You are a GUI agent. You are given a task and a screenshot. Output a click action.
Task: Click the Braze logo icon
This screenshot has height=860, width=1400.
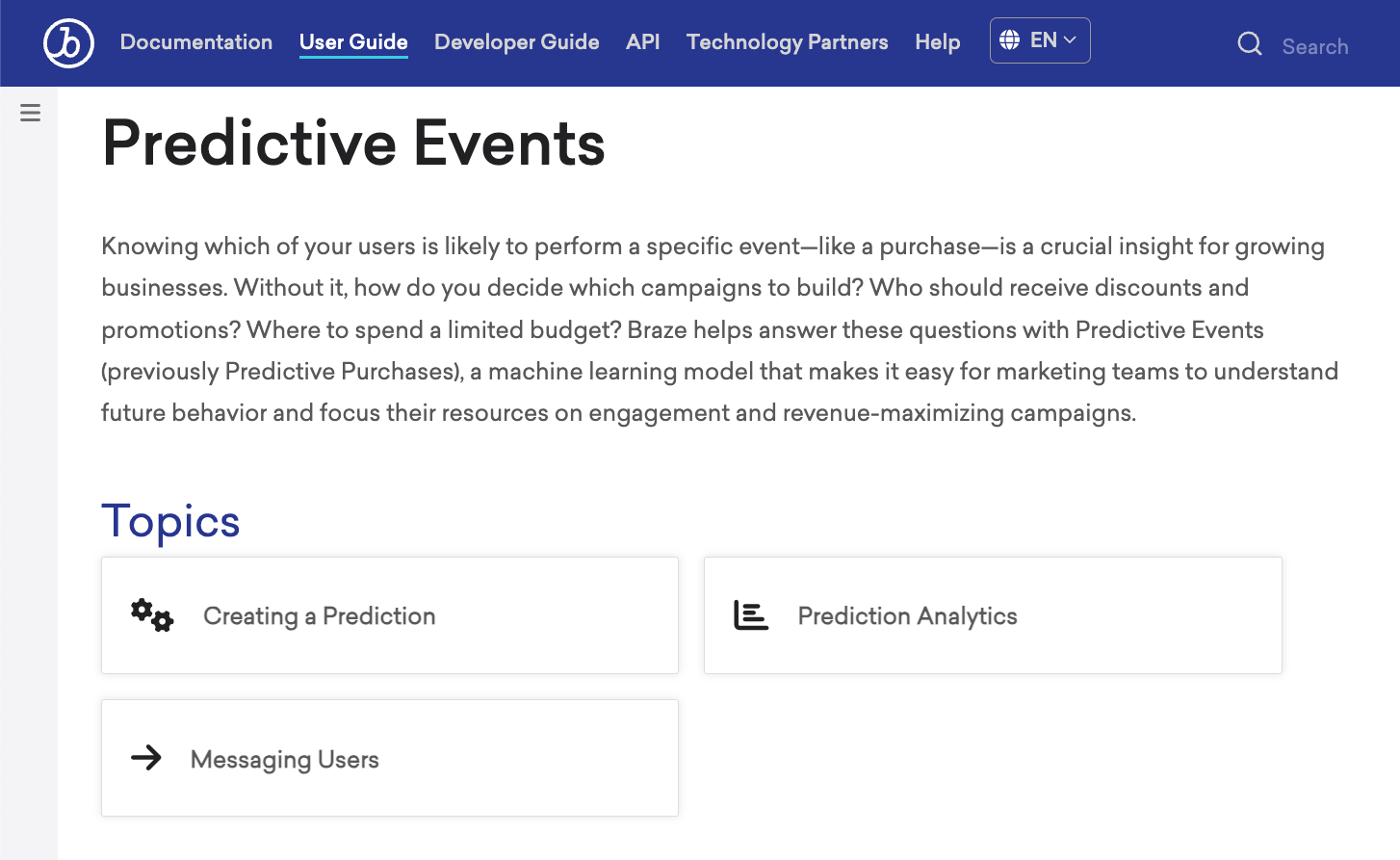[68, 43]
